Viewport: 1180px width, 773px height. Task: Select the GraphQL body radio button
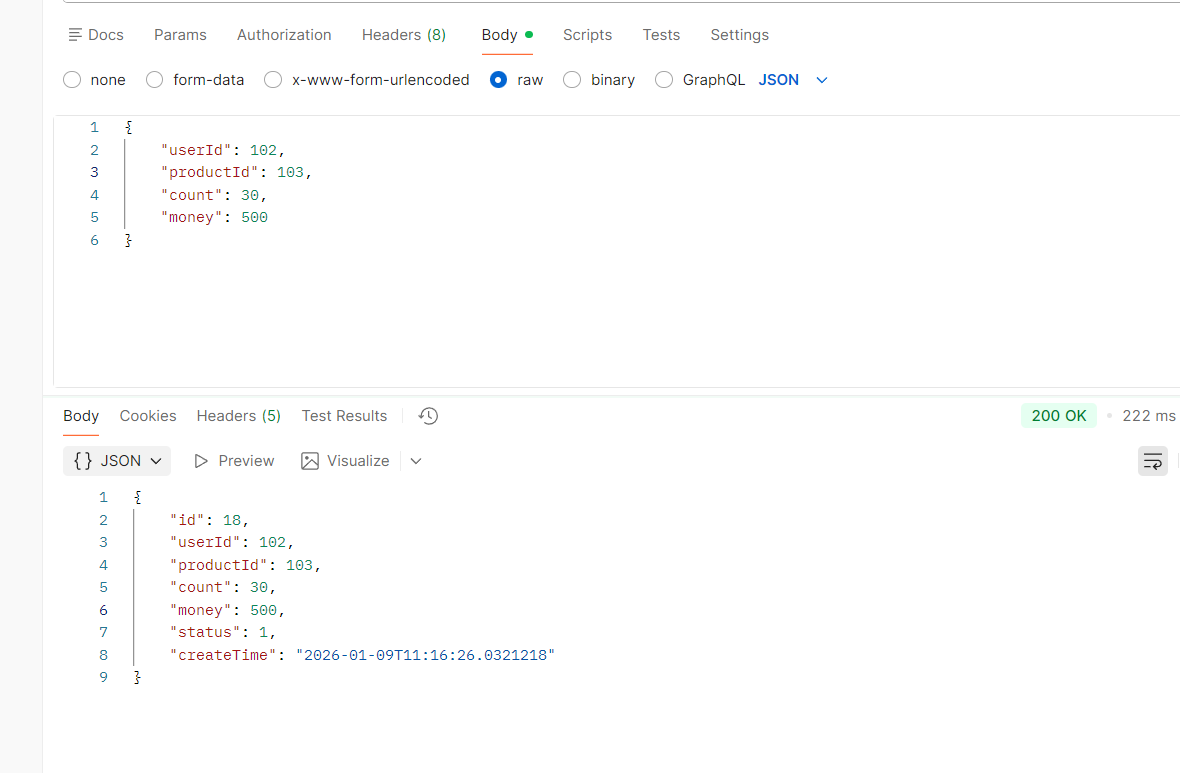coord(664,80)
